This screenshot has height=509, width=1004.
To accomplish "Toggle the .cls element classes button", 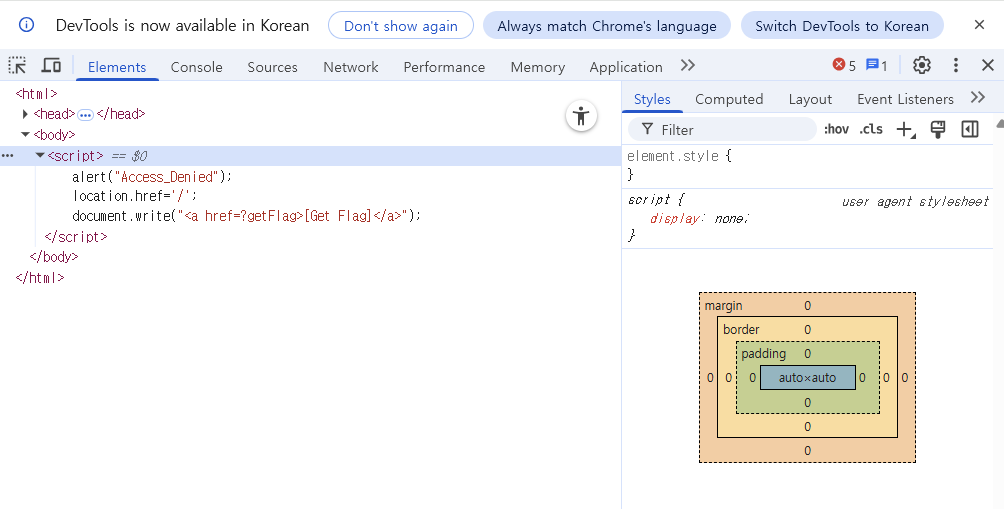I will click(x=871, y=129).
